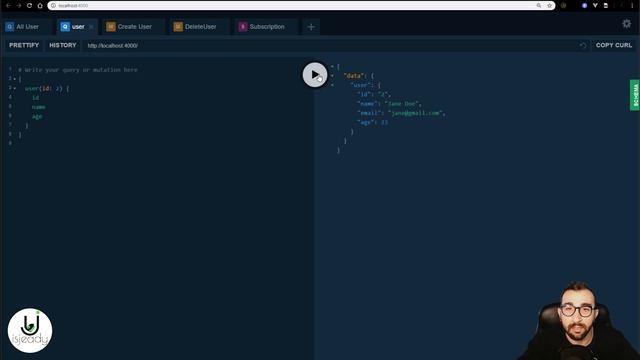Click the mutation icon on Create User tab

point(111,27)
